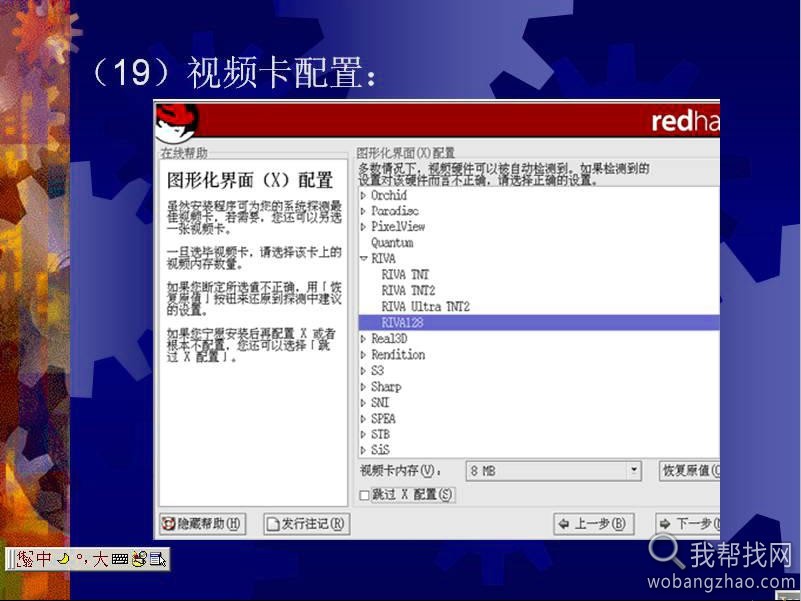Go back with 上一步(B) button
This screenshot has width=801, height=601.
click(x=594, y=524)
